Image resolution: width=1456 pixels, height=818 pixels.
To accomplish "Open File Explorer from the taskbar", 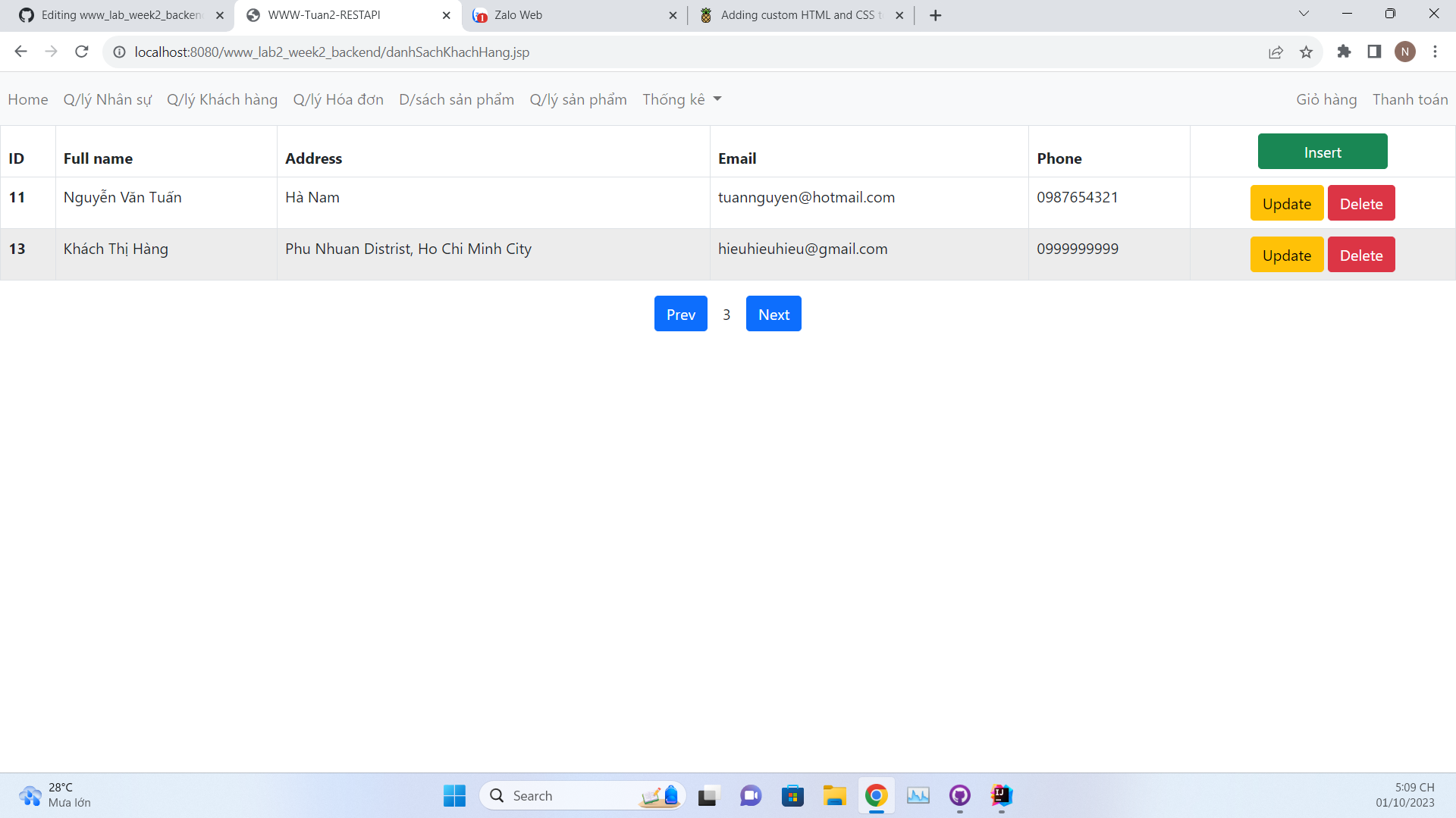I will [835, 796].
